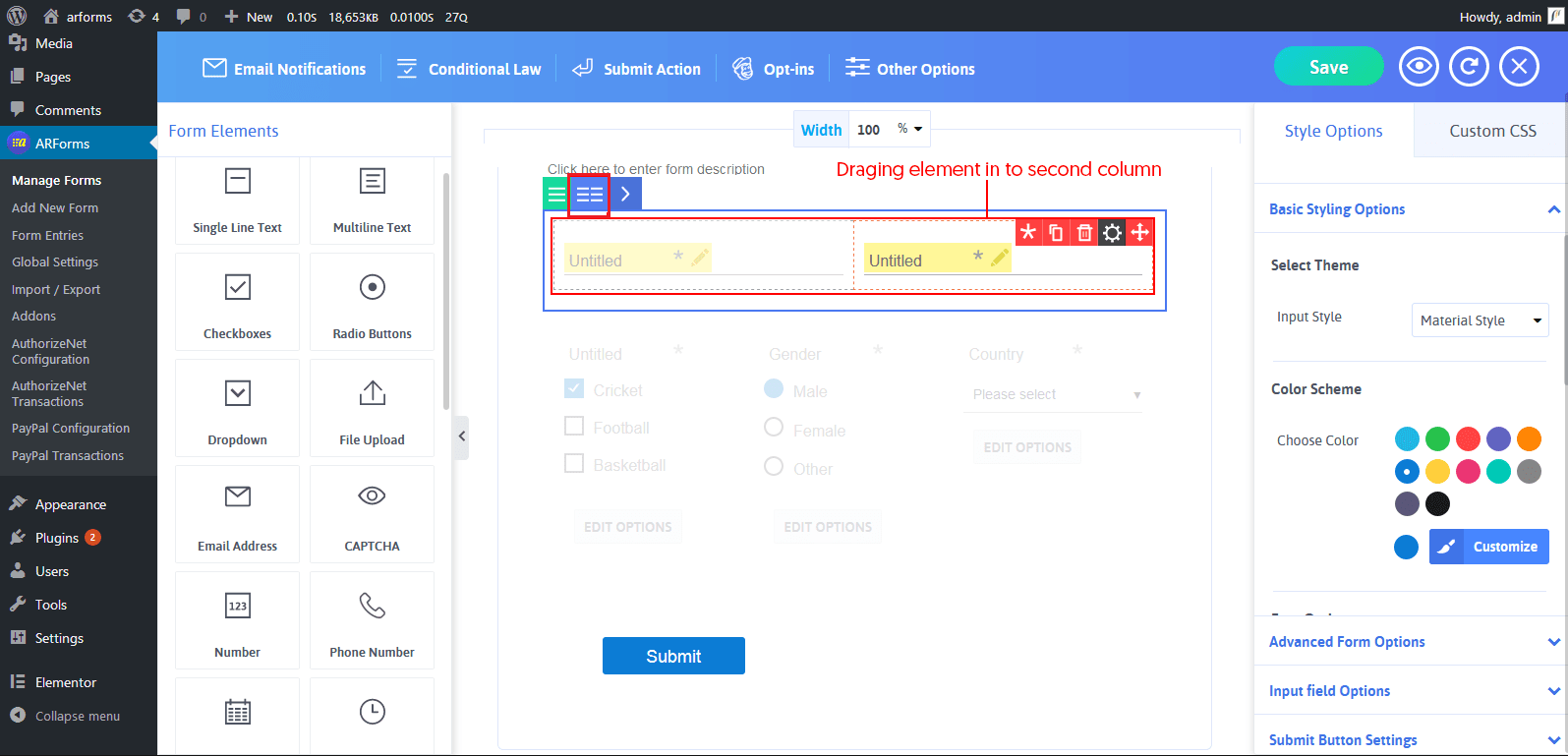1568x756 pixels.
Task: Open the width unit percent dropdown
Action: pyautogui.click(x=909, y=129)
